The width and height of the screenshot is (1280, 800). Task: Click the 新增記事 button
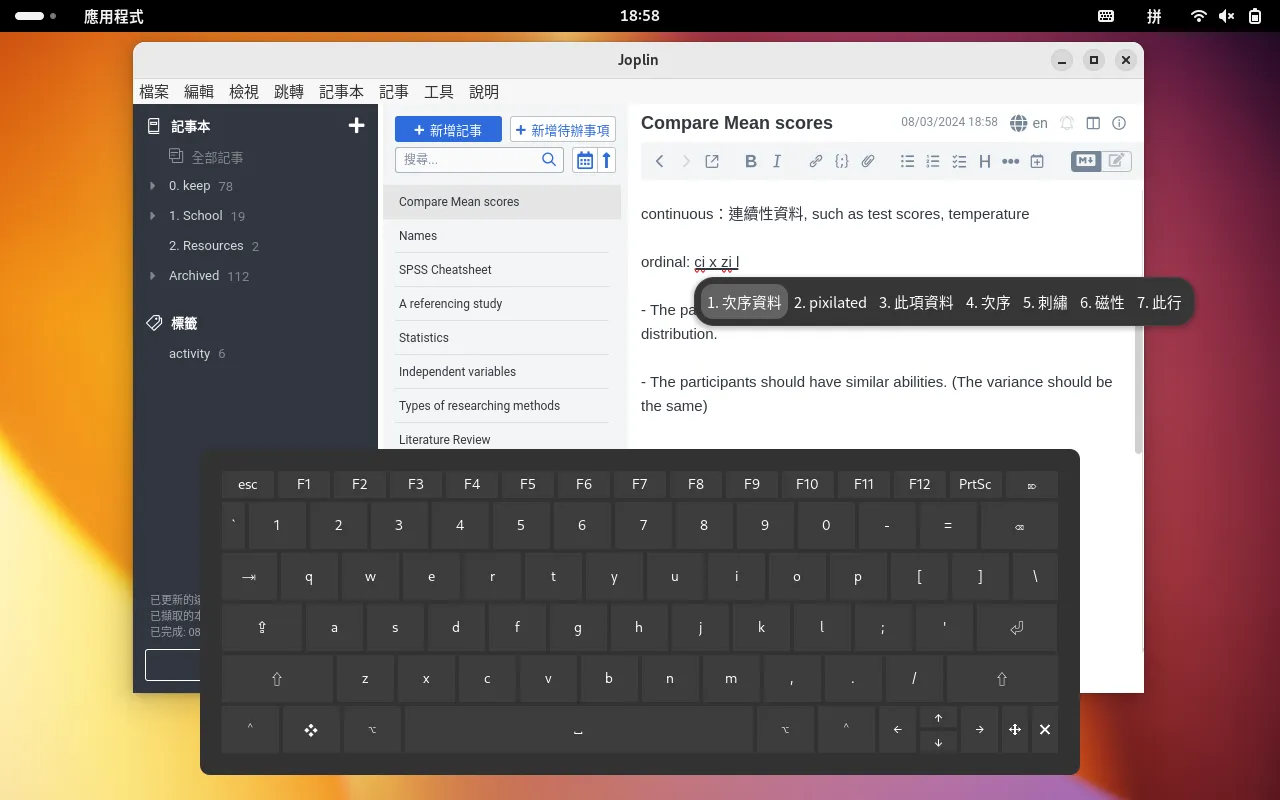coord(448,130)
